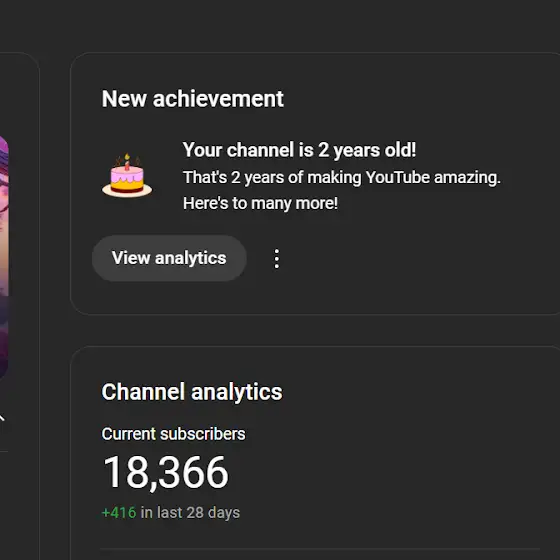Image resolution: width=560 pixels, height=560 pixels.
Task: Click the birthday cake achievement icon
Action: point(127,176)
